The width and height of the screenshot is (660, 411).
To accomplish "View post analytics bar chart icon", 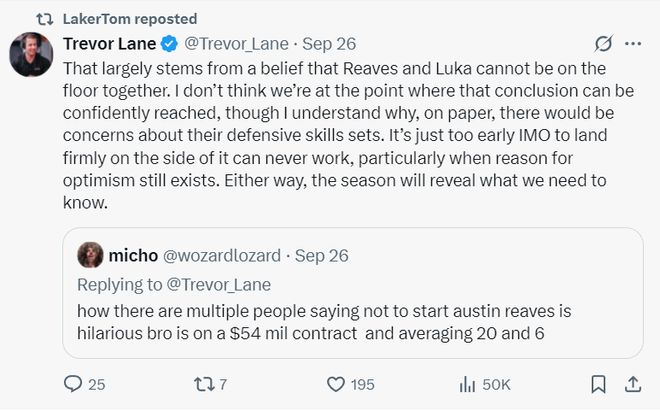I will pos(467,384).
